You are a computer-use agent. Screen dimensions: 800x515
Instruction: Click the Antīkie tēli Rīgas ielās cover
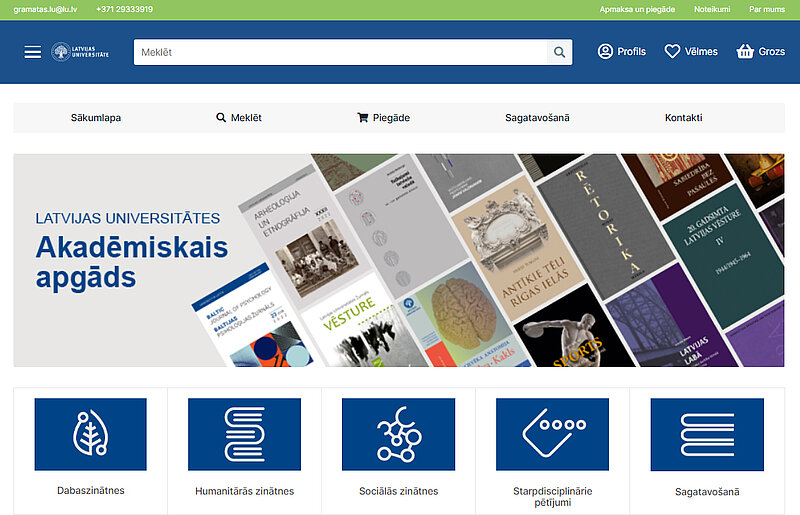click(x=519, y=248)
